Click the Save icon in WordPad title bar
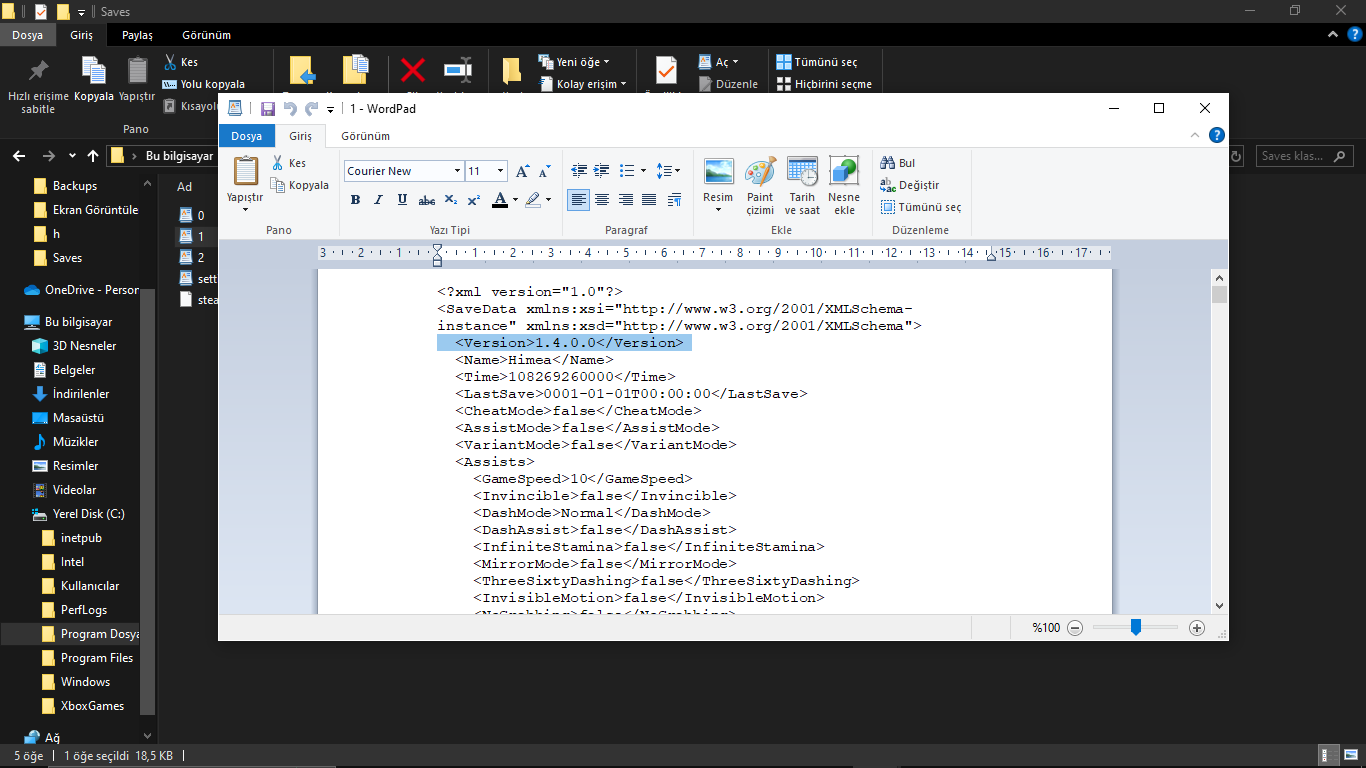 268,109
